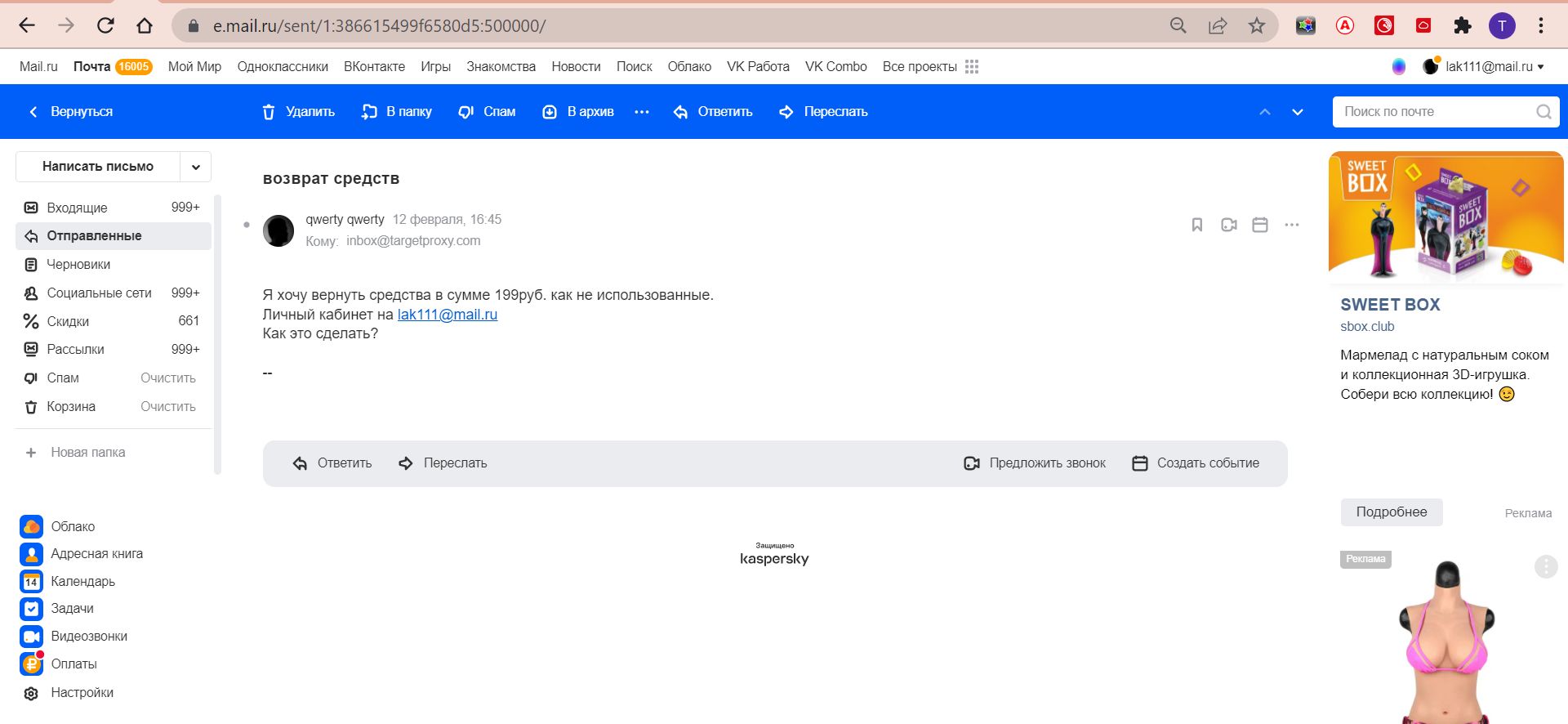
Task: Open Settings (Настройки) gear in the sidebar
Action: (31, 693)
